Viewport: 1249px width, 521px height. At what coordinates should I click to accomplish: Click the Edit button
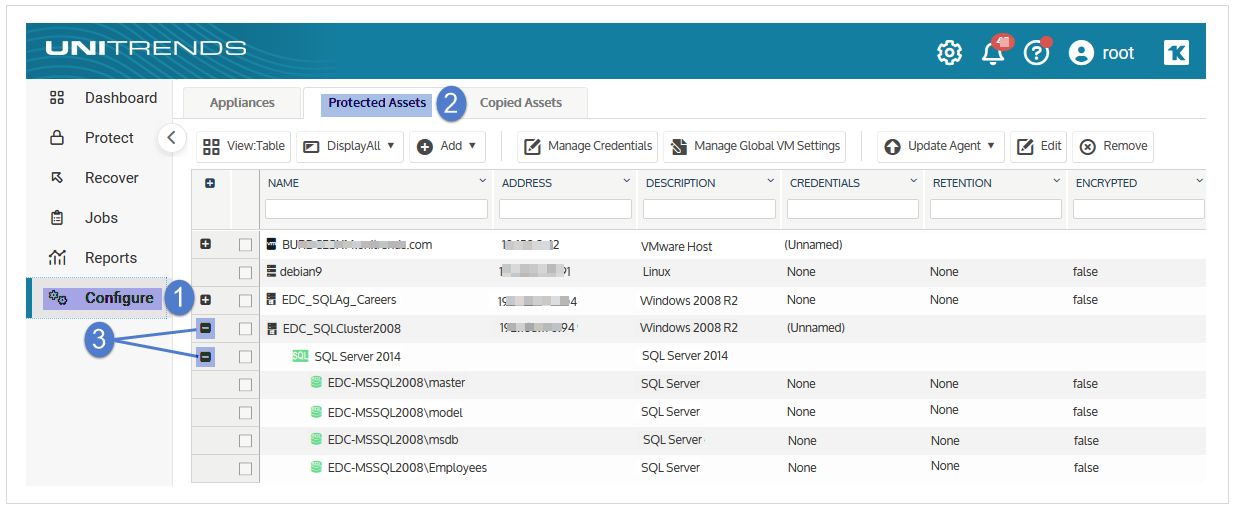coord(1039,146)
